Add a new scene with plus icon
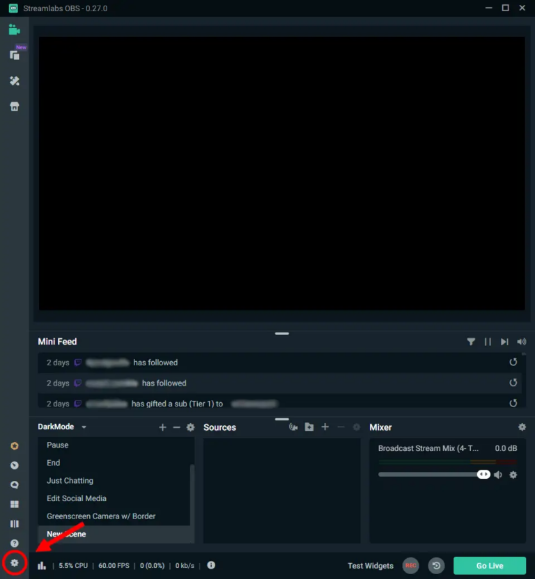The width and height of the screenshot is (536, 581). click(163, 428)
